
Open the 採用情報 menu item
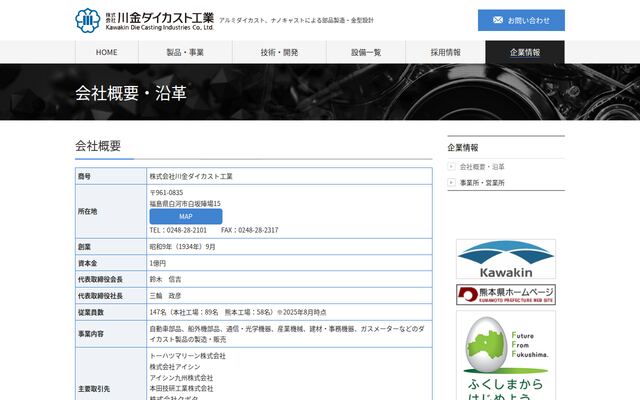click(445, 52)
